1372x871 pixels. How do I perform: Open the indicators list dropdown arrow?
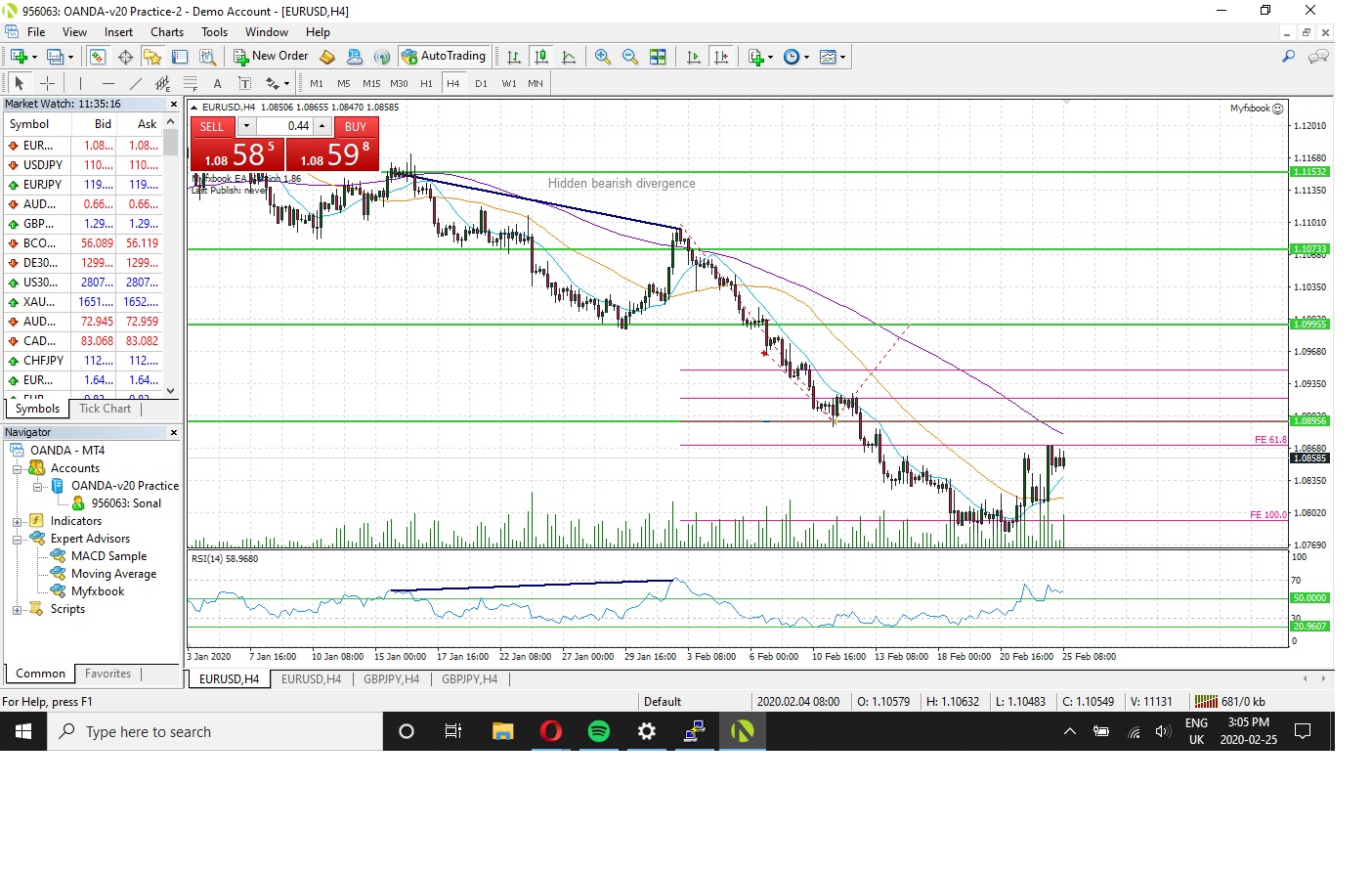[x=771, y=57]
